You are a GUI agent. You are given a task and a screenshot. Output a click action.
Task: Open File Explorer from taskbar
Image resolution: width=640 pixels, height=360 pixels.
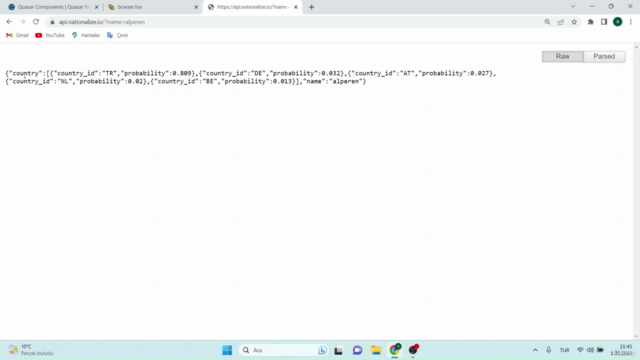[x=376, y=350]
